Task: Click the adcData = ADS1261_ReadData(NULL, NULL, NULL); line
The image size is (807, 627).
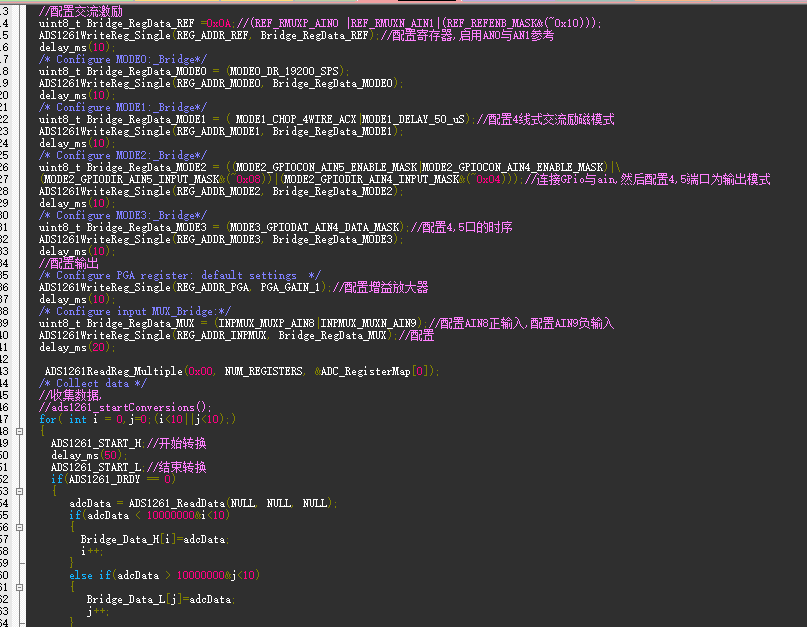Action: pyautogui.click(x=203, y=503)
